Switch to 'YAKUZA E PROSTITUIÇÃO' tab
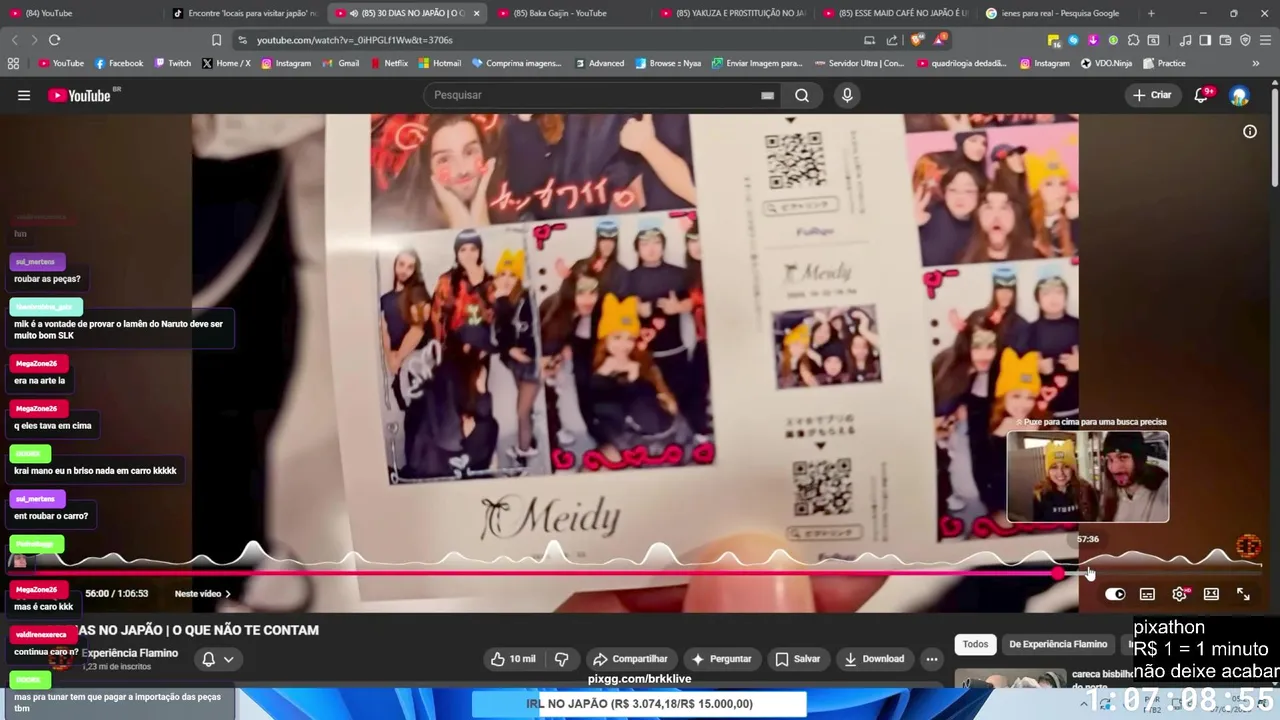This screenshot has width=1280, height=720. tap(733, 13)
